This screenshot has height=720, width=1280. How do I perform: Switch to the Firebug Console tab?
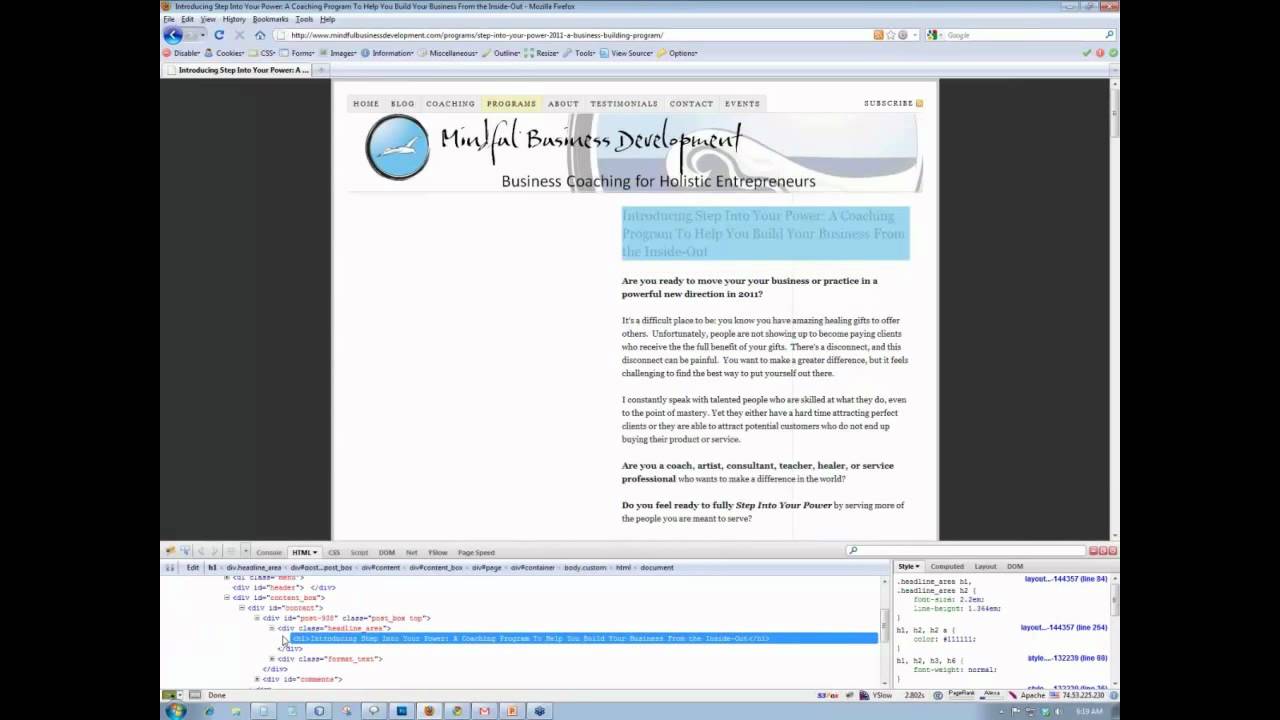(269, 552)
